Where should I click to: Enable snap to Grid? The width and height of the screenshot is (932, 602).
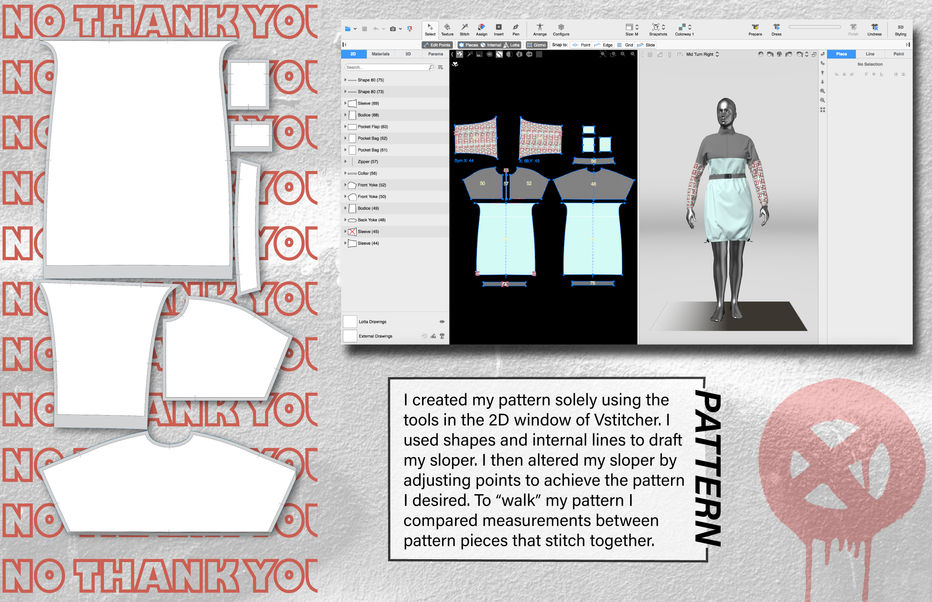click(625, 45)
